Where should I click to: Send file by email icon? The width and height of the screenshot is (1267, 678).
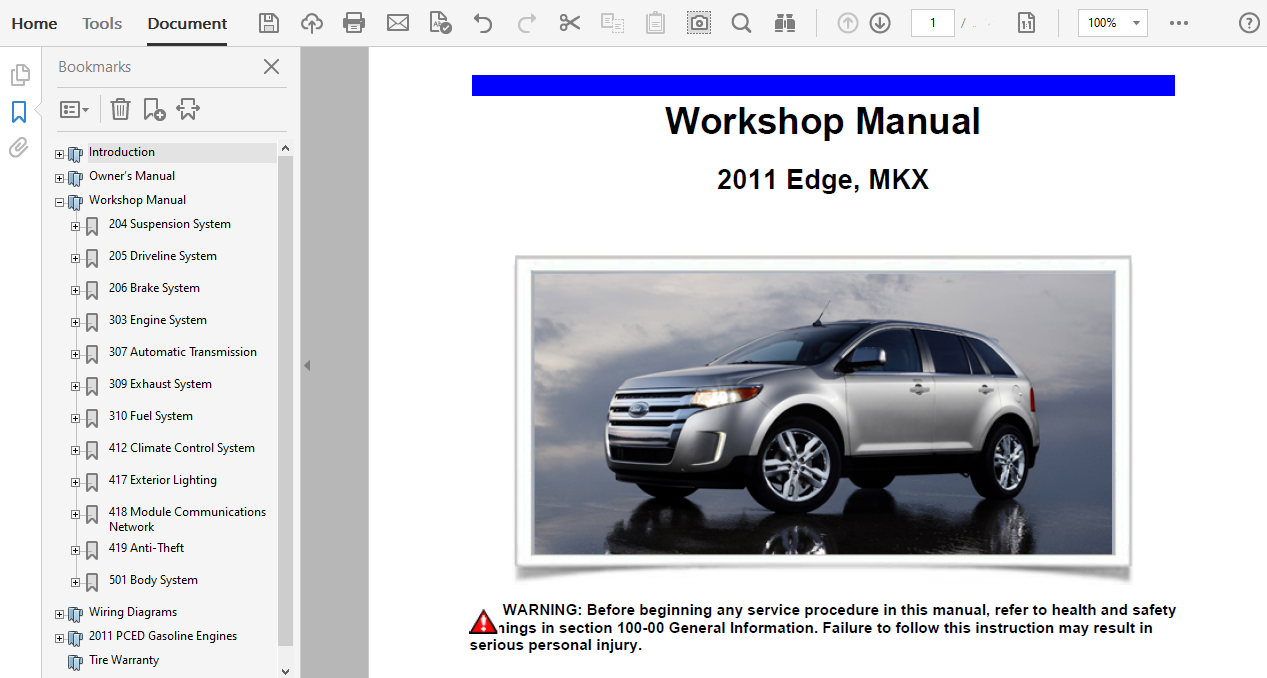[x=398, y=23]
